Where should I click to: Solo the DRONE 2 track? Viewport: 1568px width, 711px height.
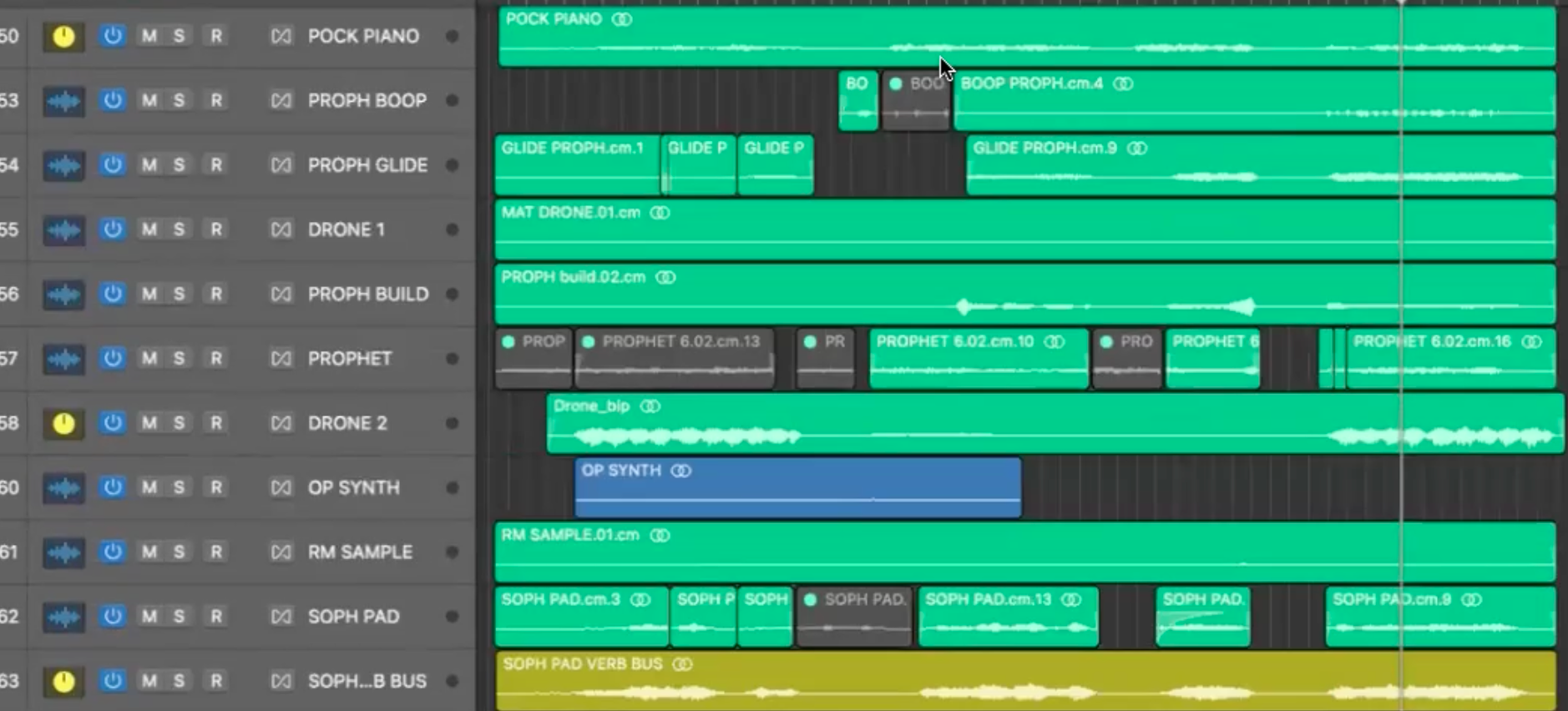179,423
